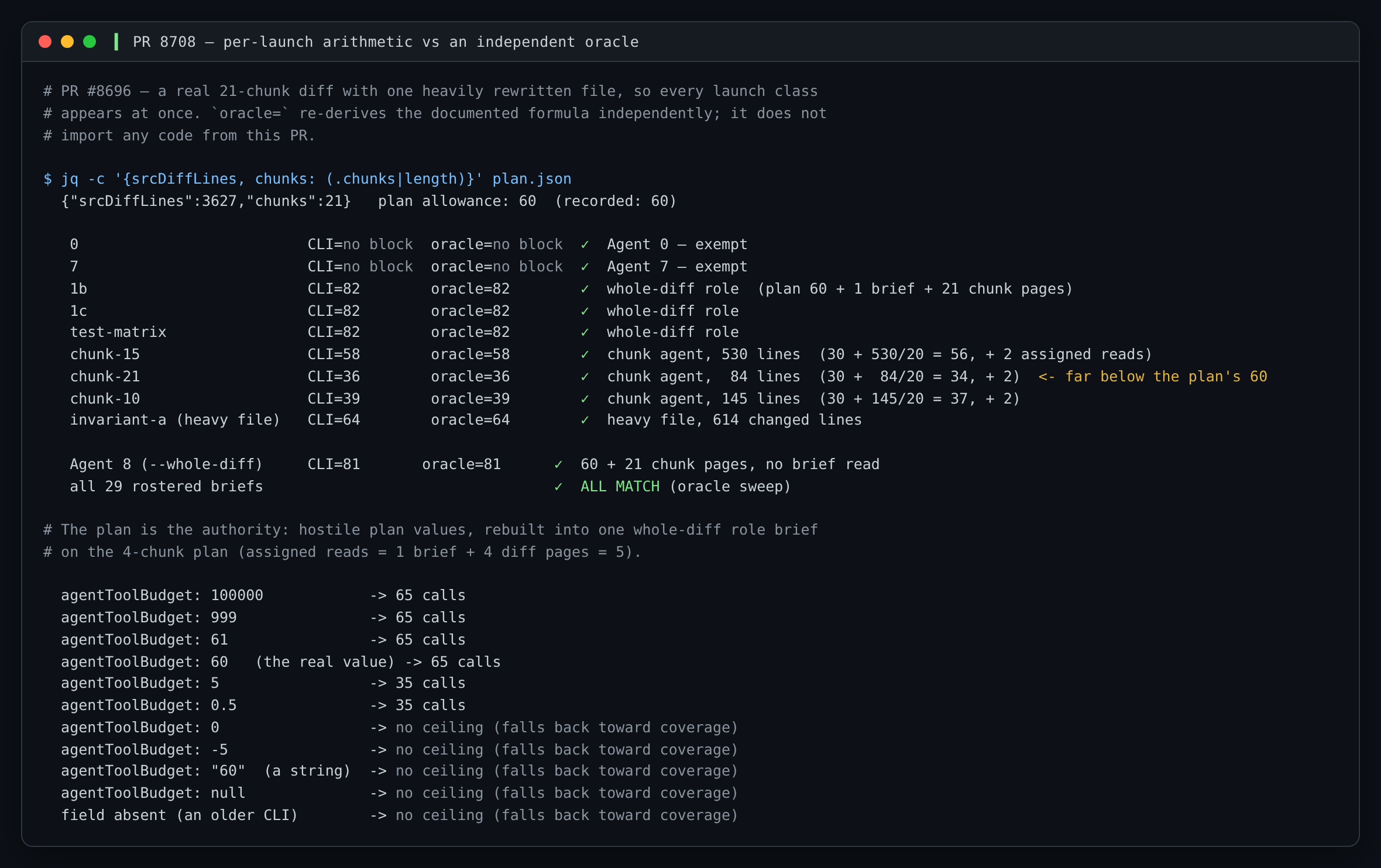Click the '1c' row name
This screenshot has height=868, width=1381.
(x=78, y=311)
